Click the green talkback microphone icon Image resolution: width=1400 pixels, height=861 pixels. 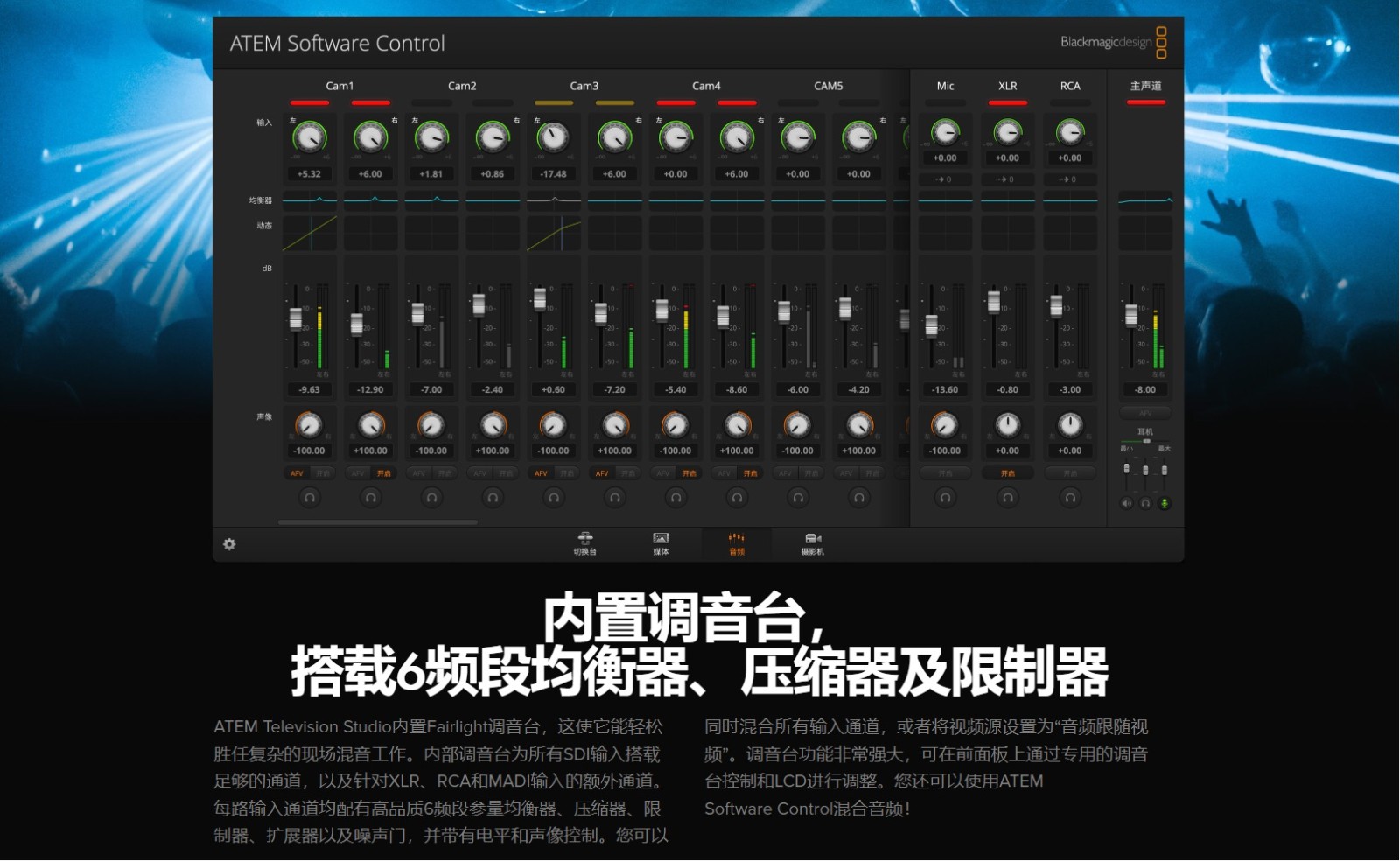[1165, 503]
